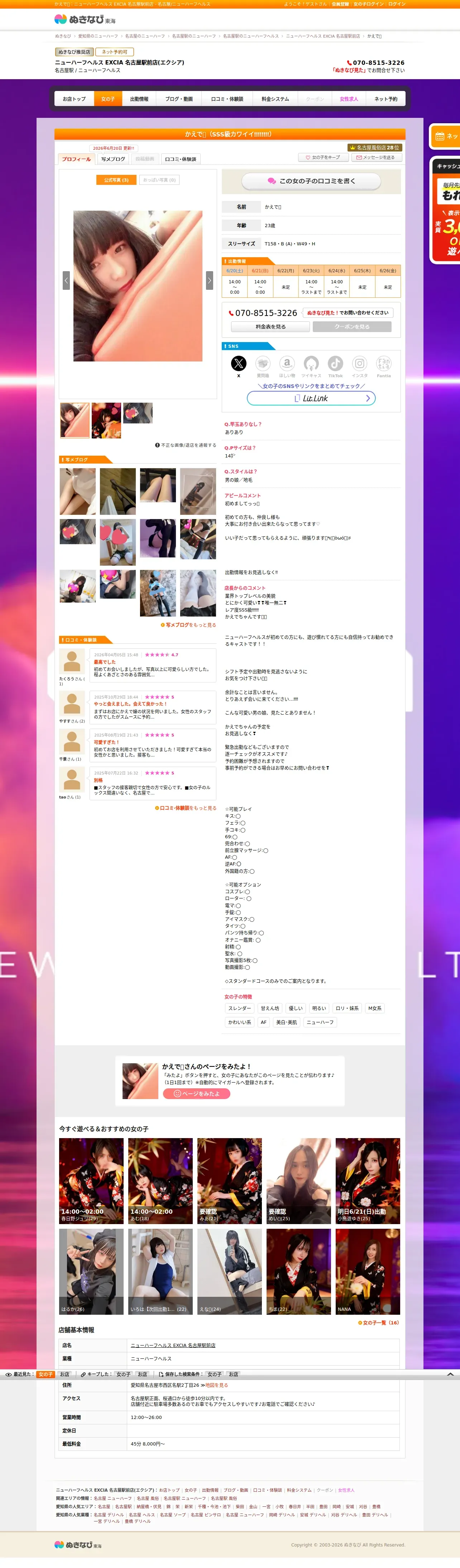
Task: Follow the 口コミ・体験談をもっと見る link
Action: [x=186, y=808]
